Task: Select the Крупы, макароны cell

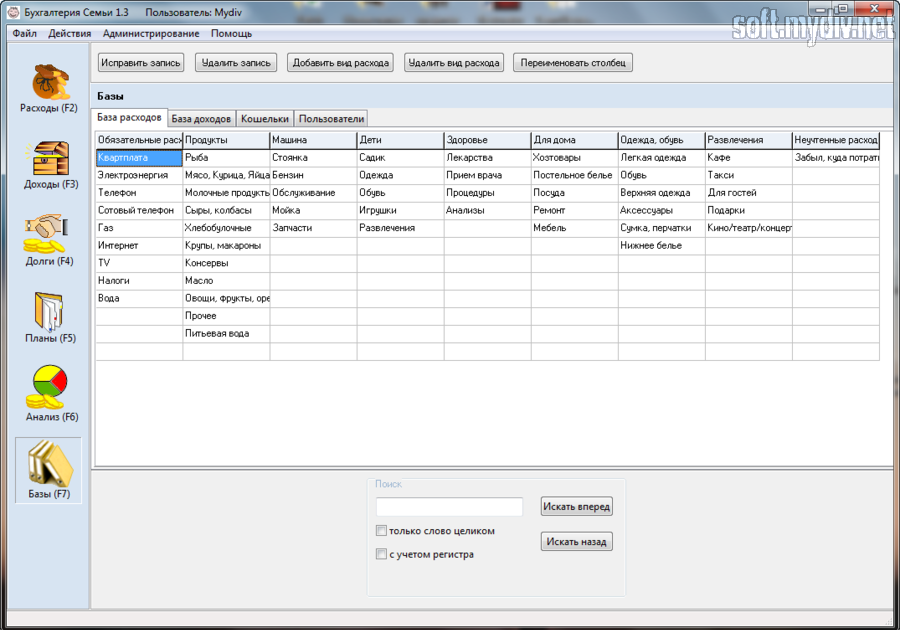Action: (x=226, y=246)
